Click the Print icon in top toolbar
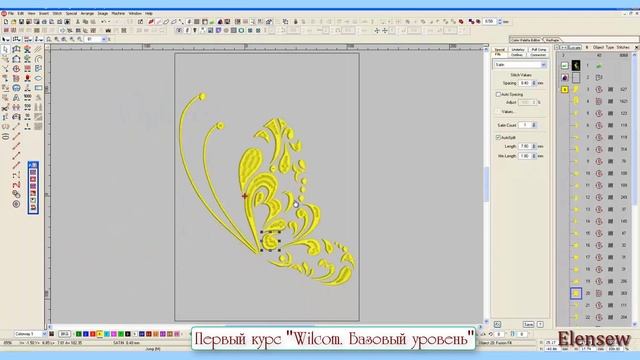640x360 pixels. (x=44, y=22)
